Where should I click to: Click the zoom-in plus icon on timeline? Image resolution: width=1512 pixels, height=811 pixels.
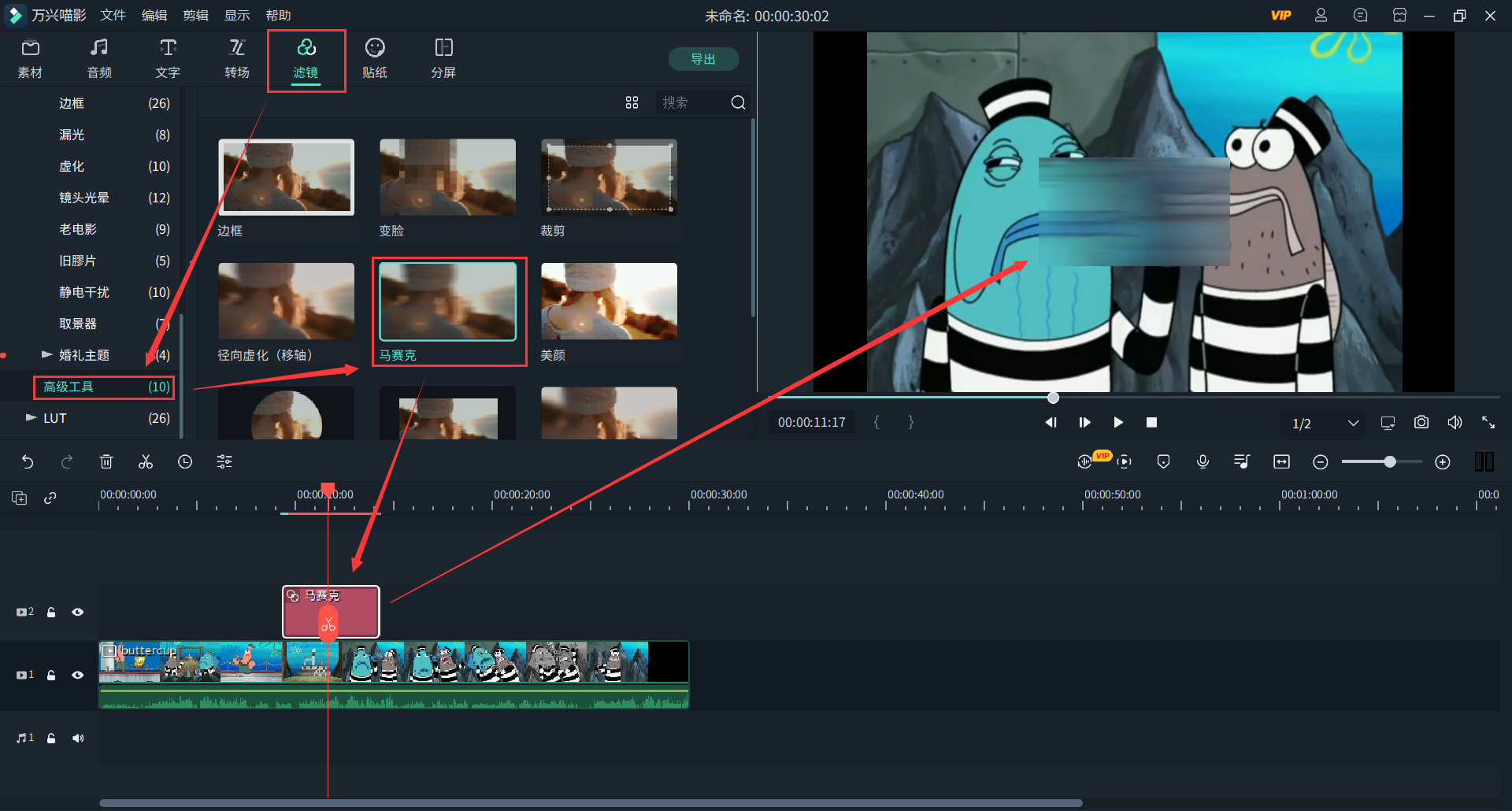[x=1443, y=462]
